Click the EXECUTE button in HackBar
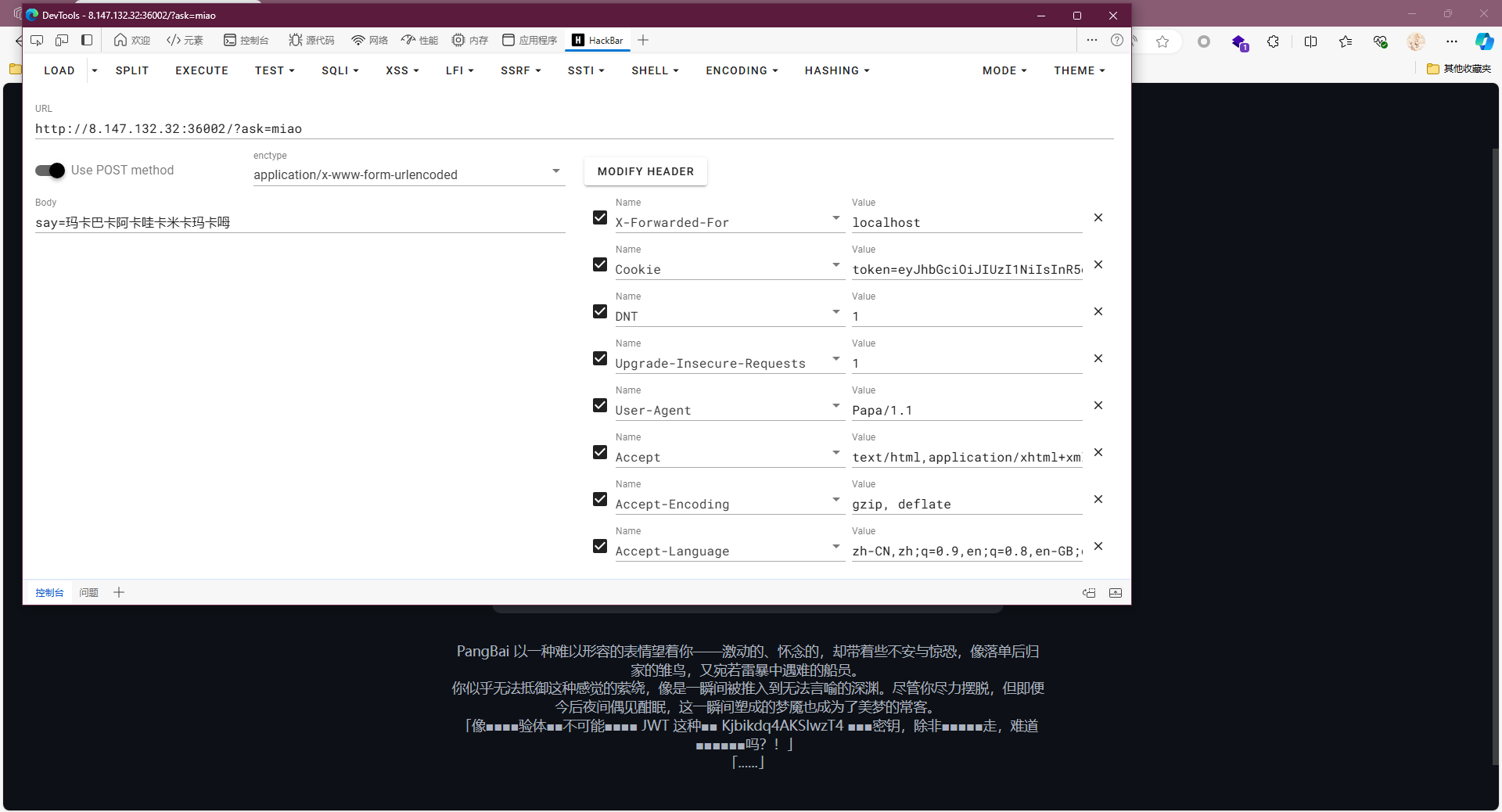Viewport: 1502px width, 812px height. click(x=201, y=70)
